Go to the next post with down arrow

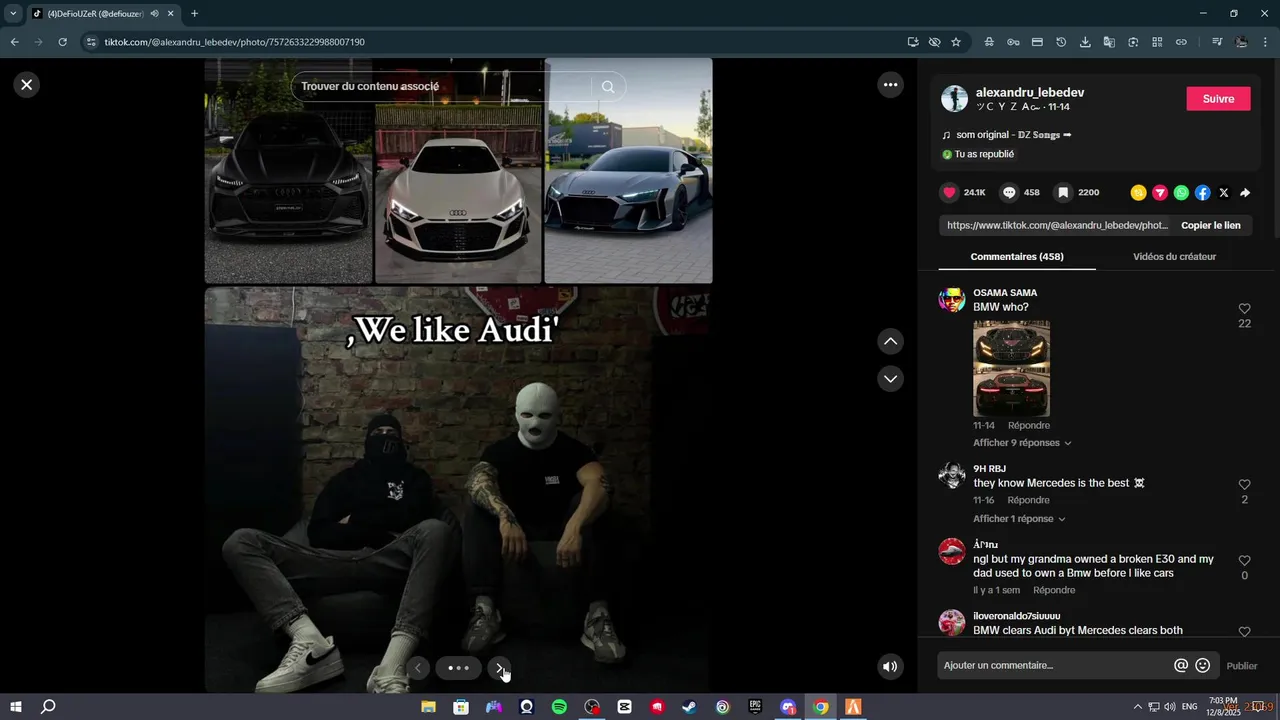[x=890, y=379]
